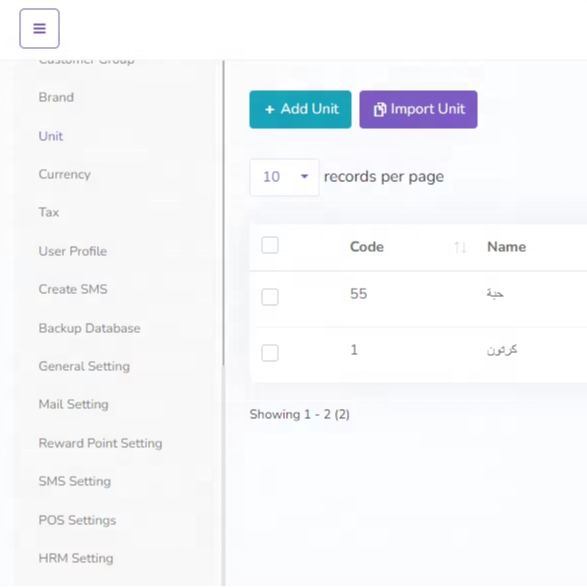Open Brand in the sidebar

coord(56,97)
